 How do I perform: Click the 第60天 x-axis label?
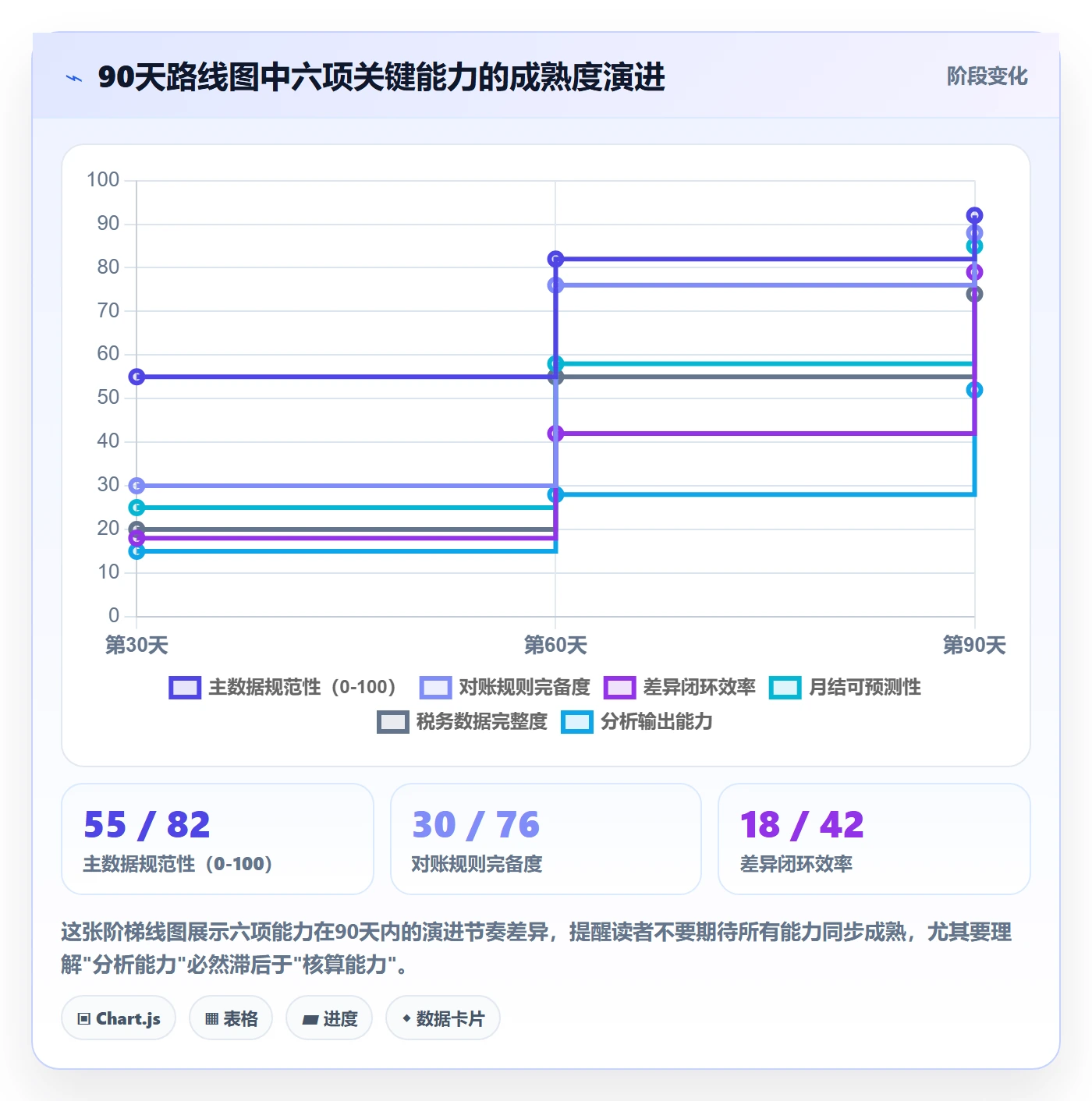555,645
